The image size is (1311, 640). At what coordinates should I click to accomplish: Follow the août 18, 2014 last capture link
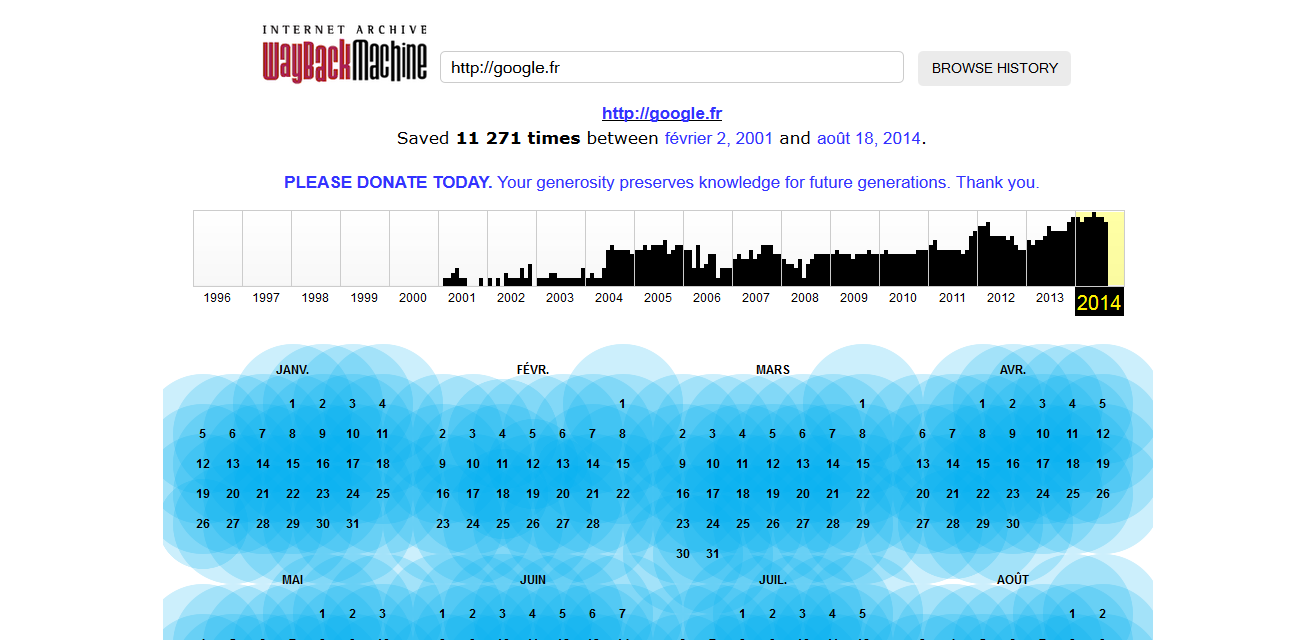click(869, 138)
